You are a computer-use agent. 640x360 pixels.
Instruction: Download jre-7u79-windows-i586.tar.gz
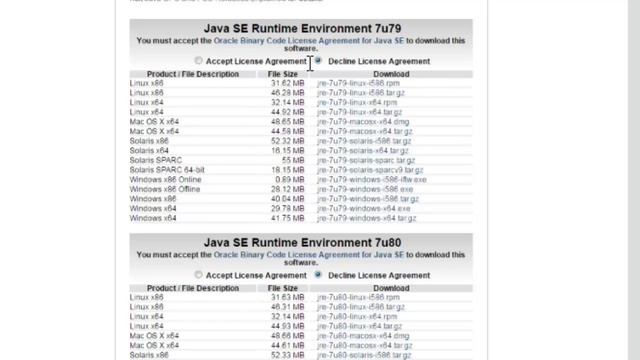(x=368, y=199)
